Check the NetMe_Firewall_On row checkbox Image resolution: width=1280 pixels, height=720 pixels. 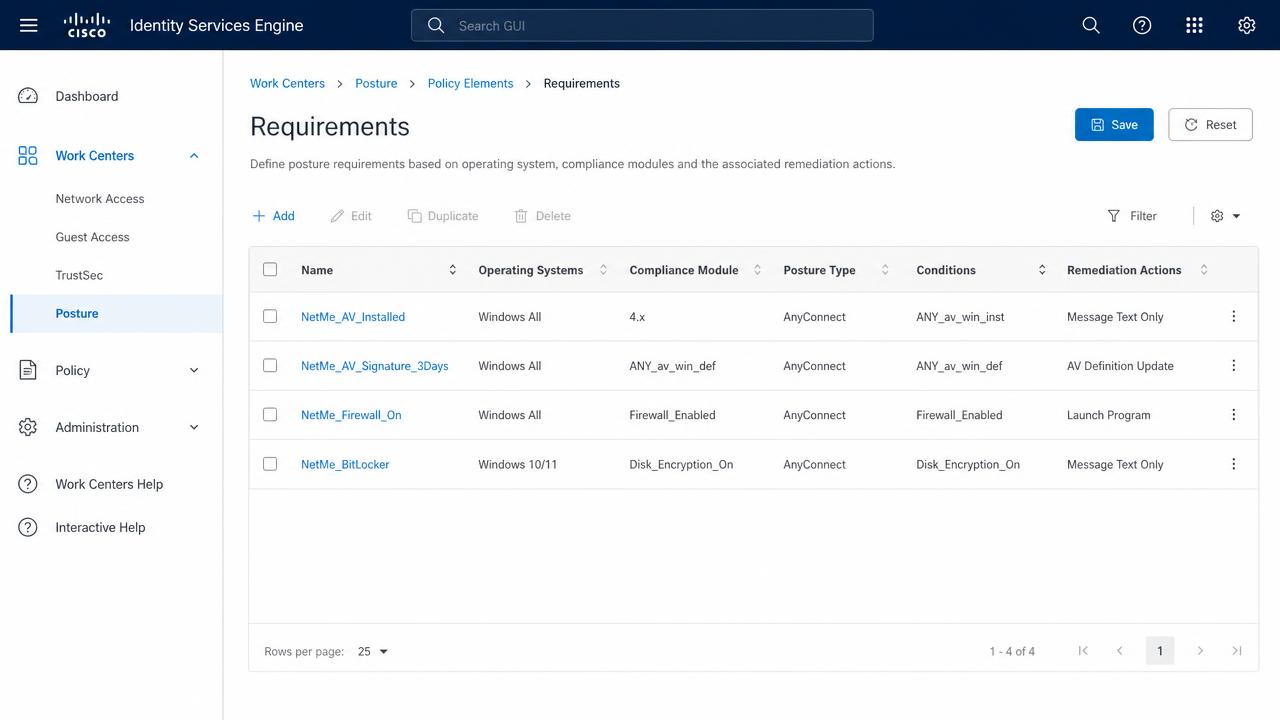pos(270,415)
